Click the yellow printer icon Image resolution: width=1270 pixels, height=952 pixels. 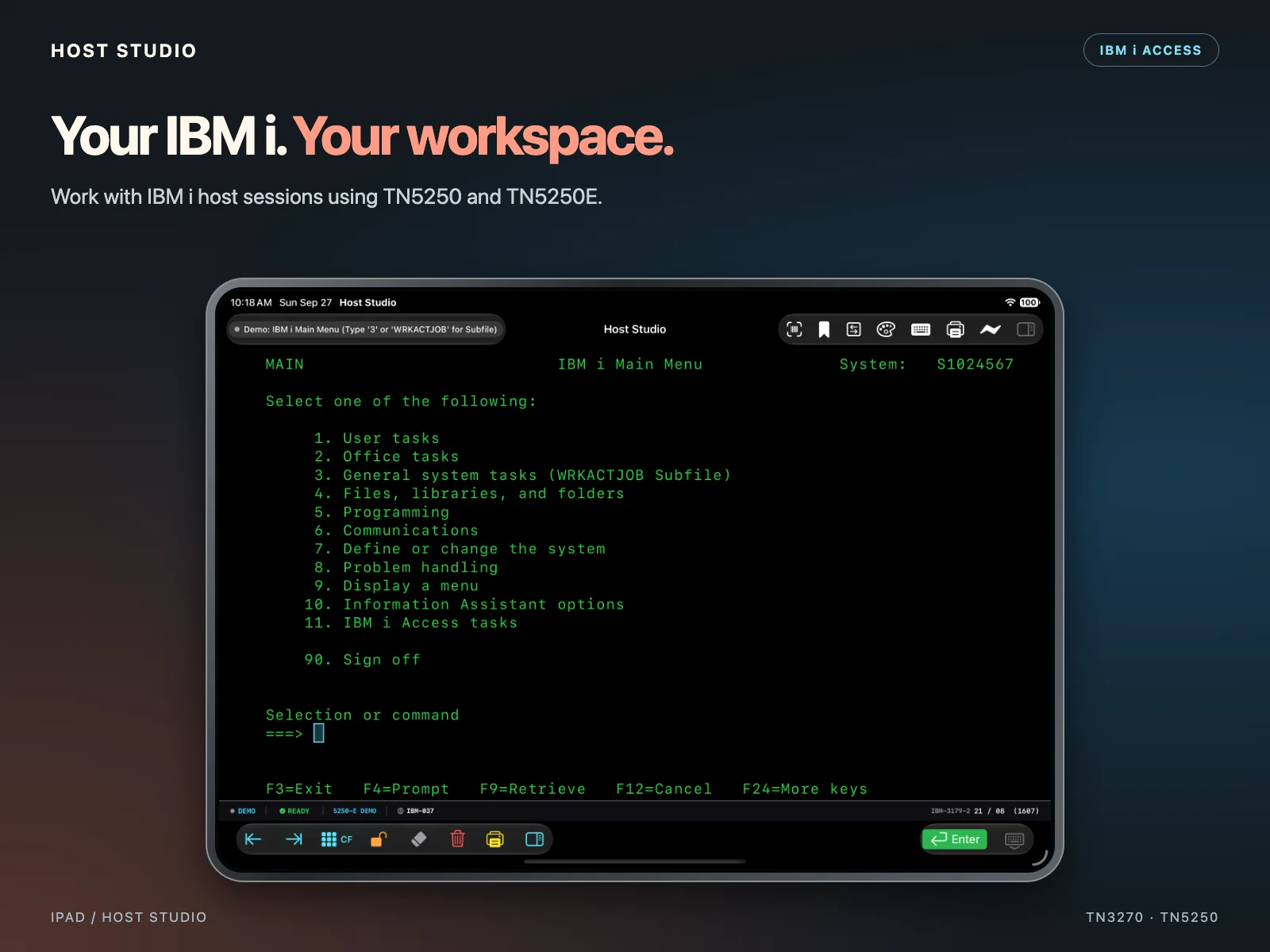[495, 839]
